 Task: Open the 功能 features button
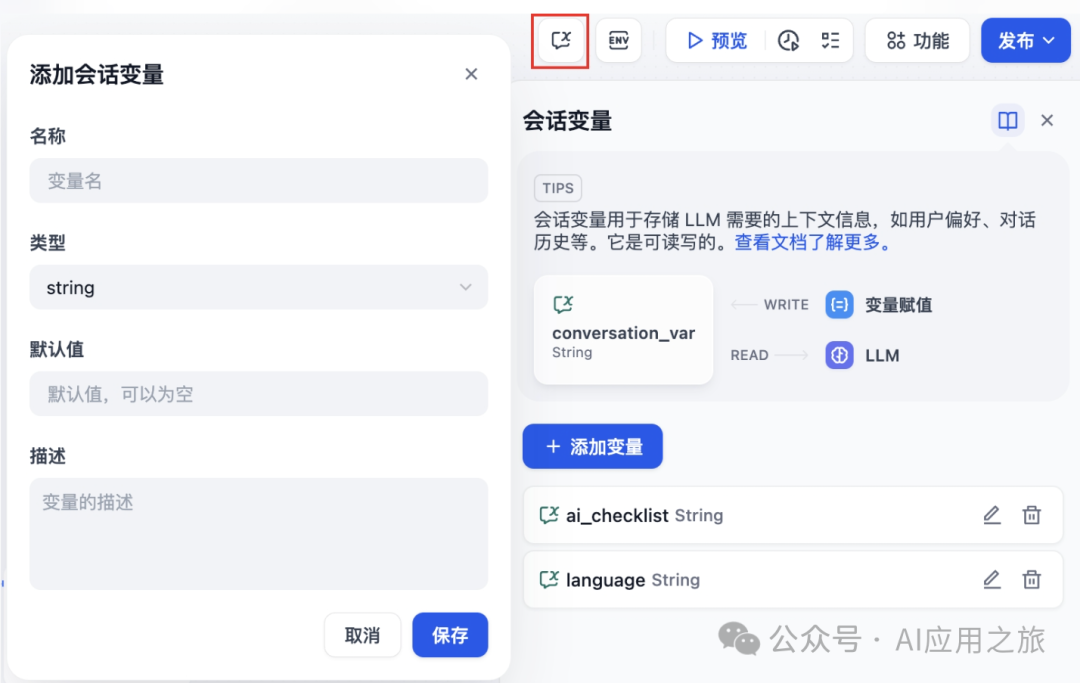(917, 41)
